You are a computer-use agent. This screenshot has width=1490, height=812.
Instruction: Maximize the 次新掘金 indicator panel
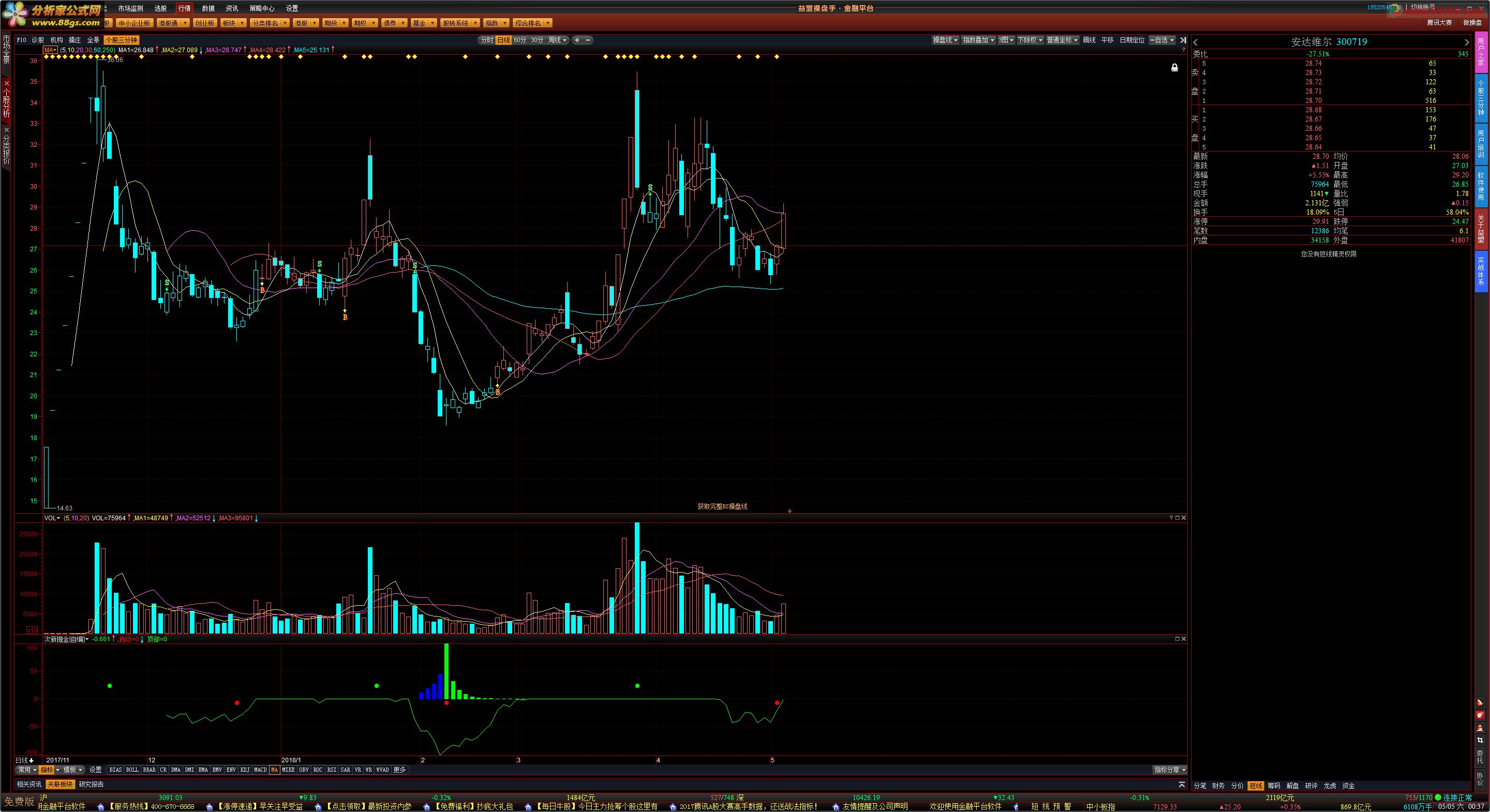1177,639
